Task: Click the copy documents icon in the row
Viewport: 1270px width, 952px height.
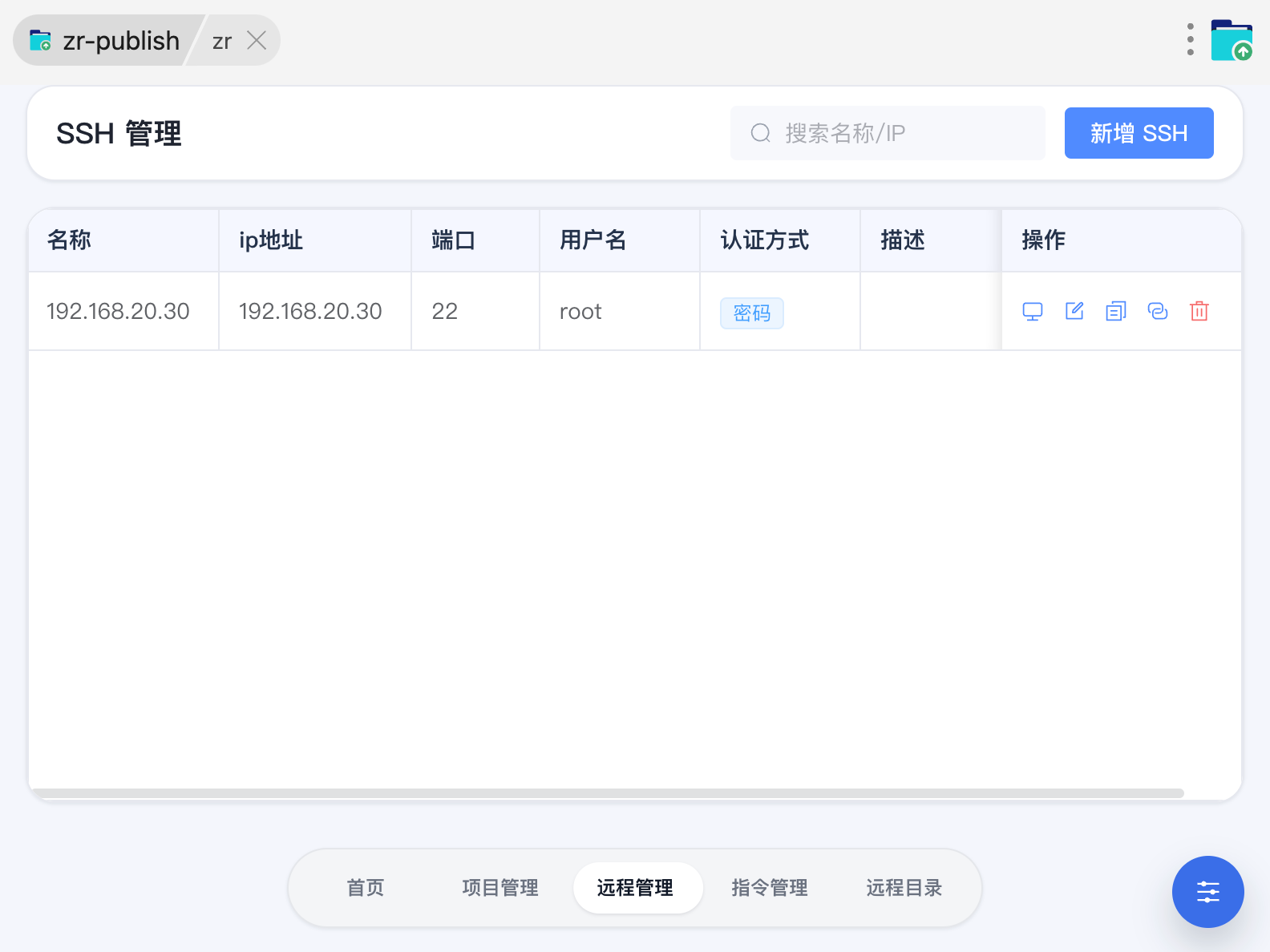Action: tap(1116, 312)
